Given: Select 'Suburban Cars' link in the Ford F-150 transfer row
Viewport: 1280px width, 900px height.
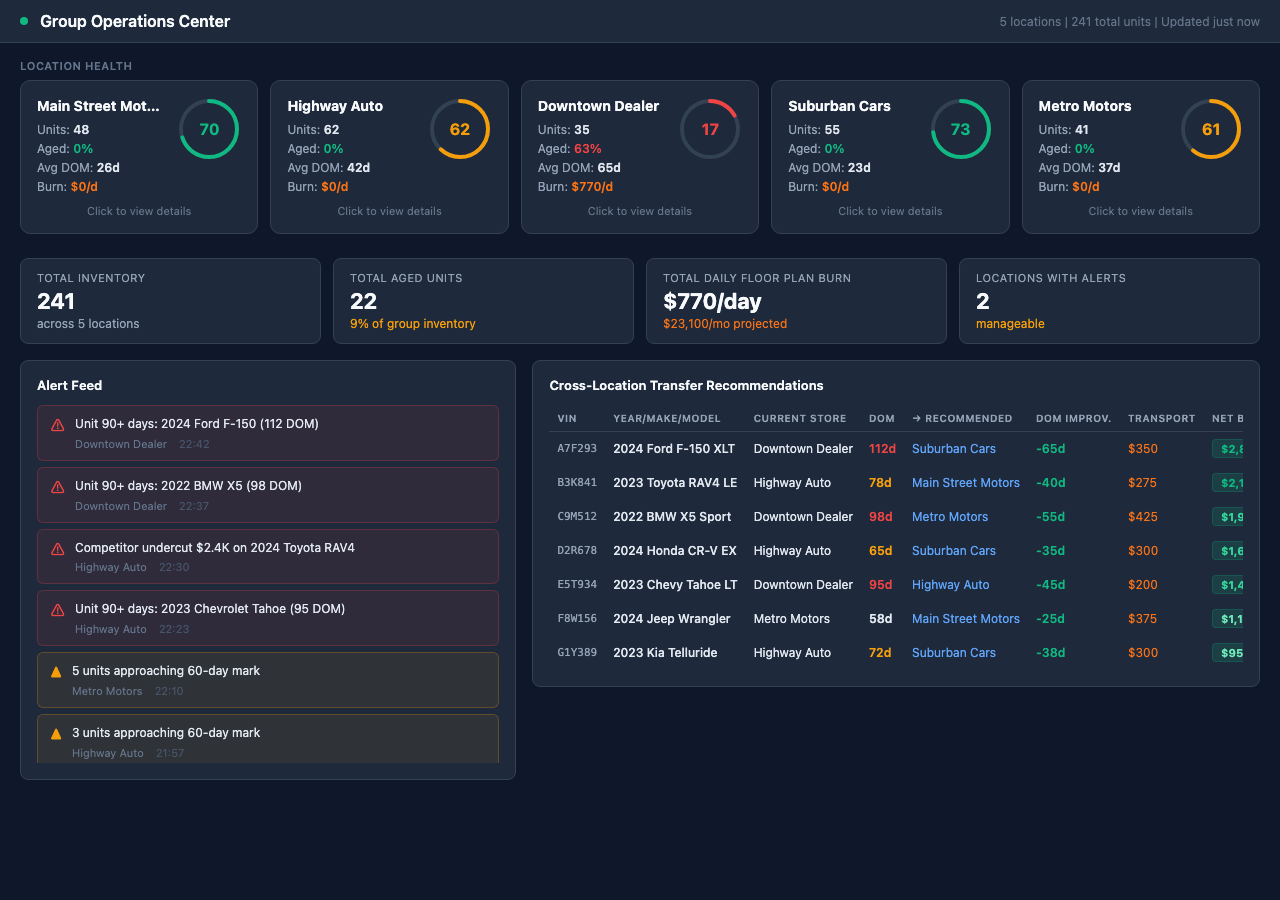Looking at the screenshot, I should [x=953, y=449].
